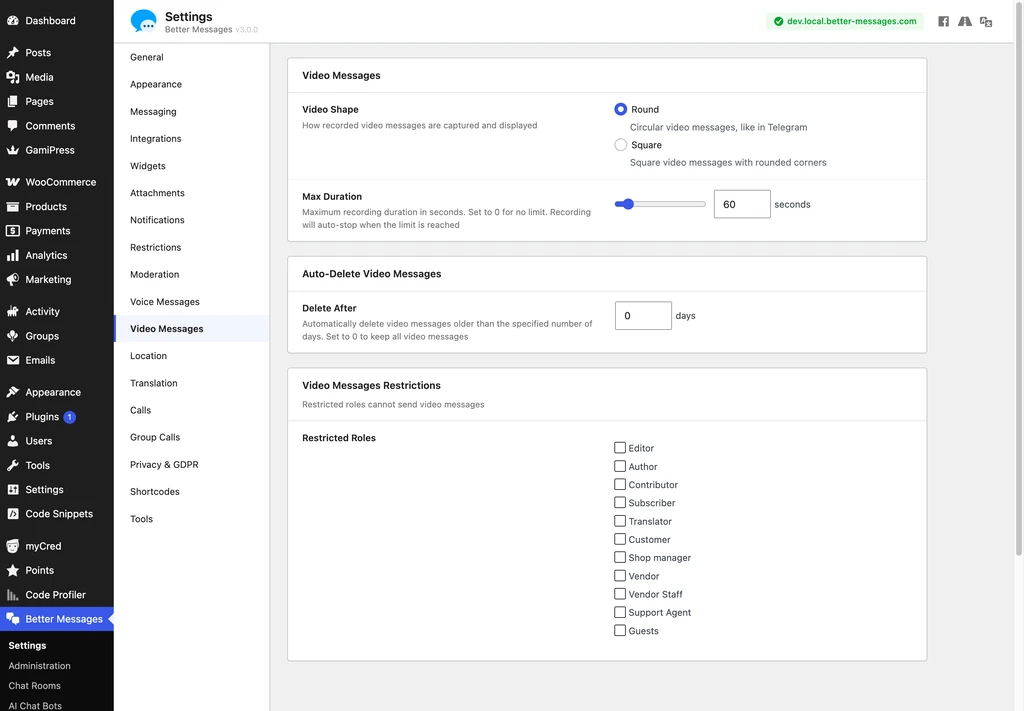Click the Analytics bar chart icon
This screenshot has height=711, width=1024.
click(12, 255)
